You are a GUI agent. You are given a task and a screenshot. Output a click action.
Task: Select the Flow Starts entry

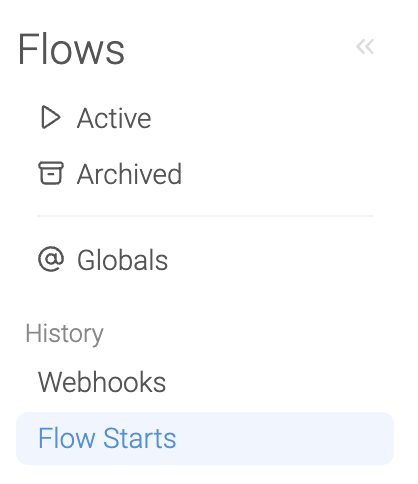click(205, 438)
